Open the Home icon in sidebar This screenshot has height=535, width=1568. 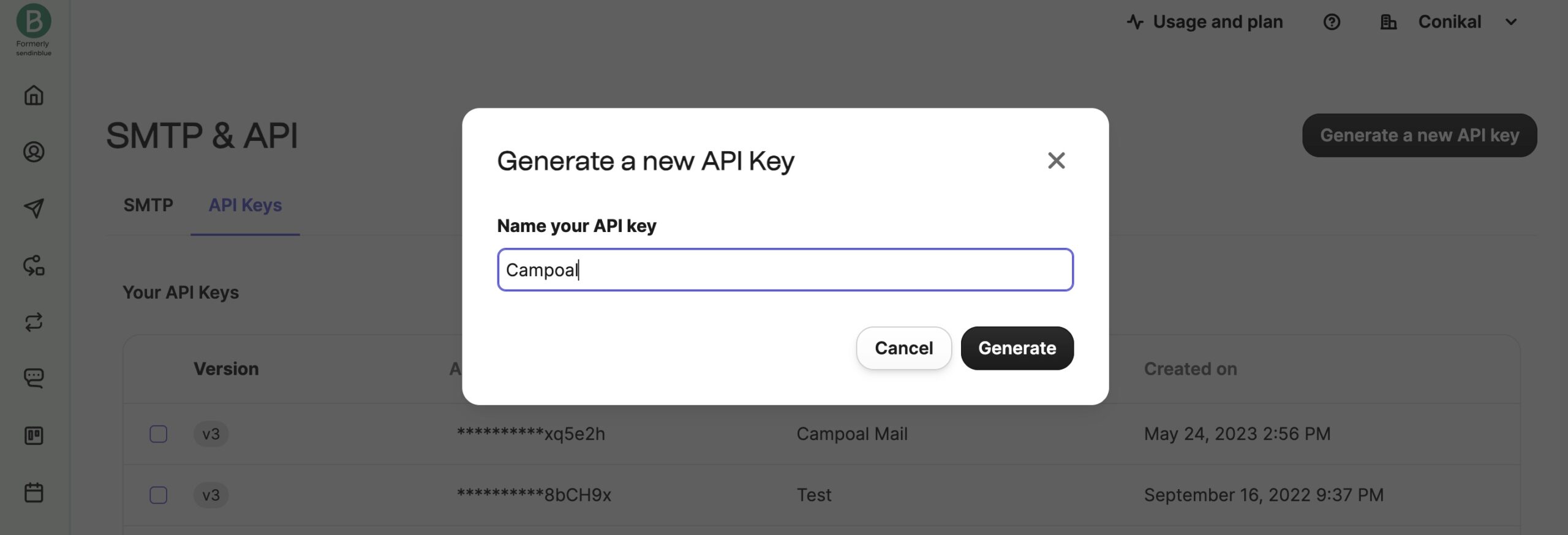pyautogui.click(x=34, y=95)
